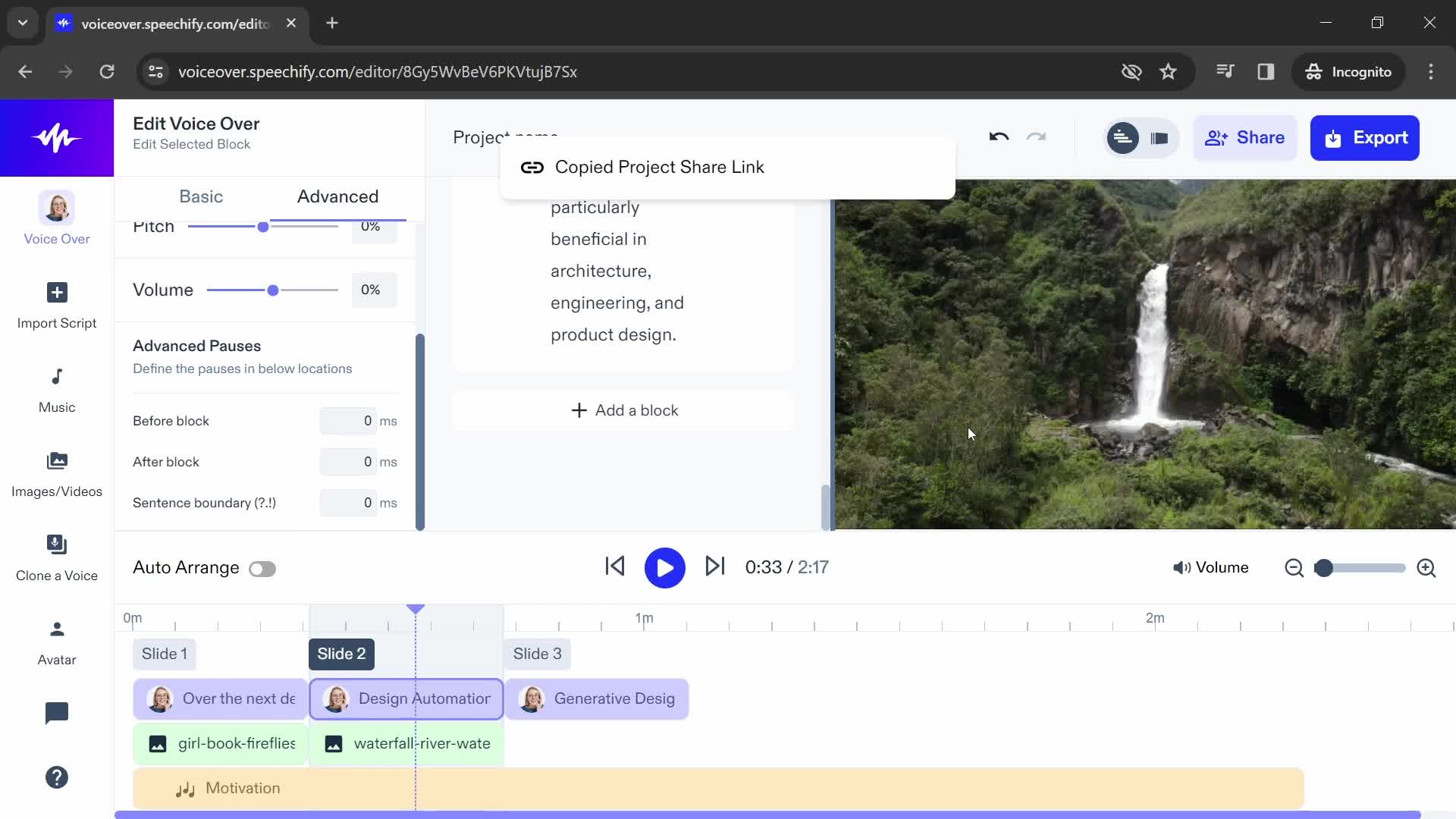Open tab search dropdown
The height and width of the screenshot is (819, 1456).
click(23, 23)
